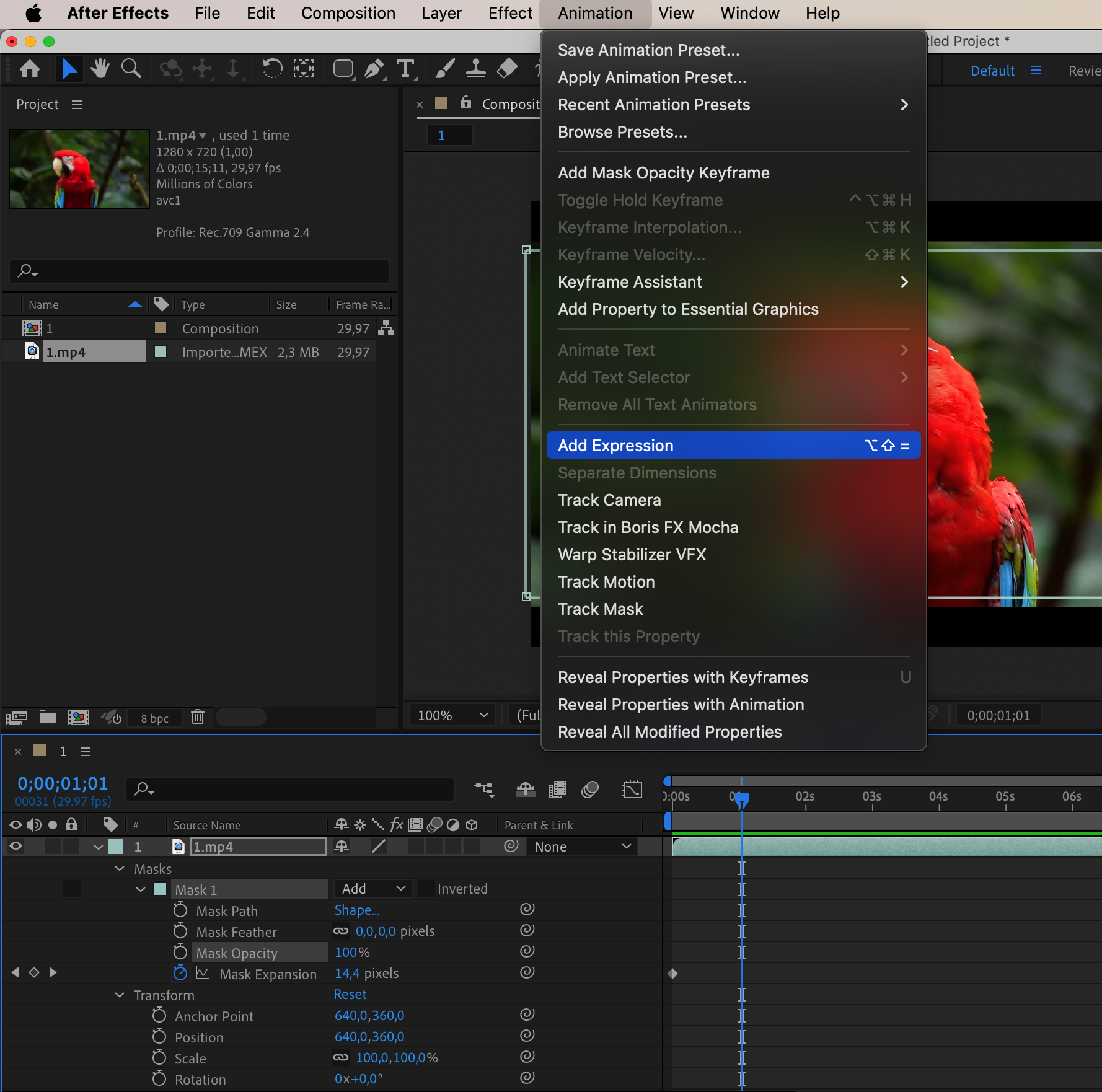The height and width of the screenshot is (1092, 1102).
Task: Click the Reset link for Transform
Action: pos(350,994)
